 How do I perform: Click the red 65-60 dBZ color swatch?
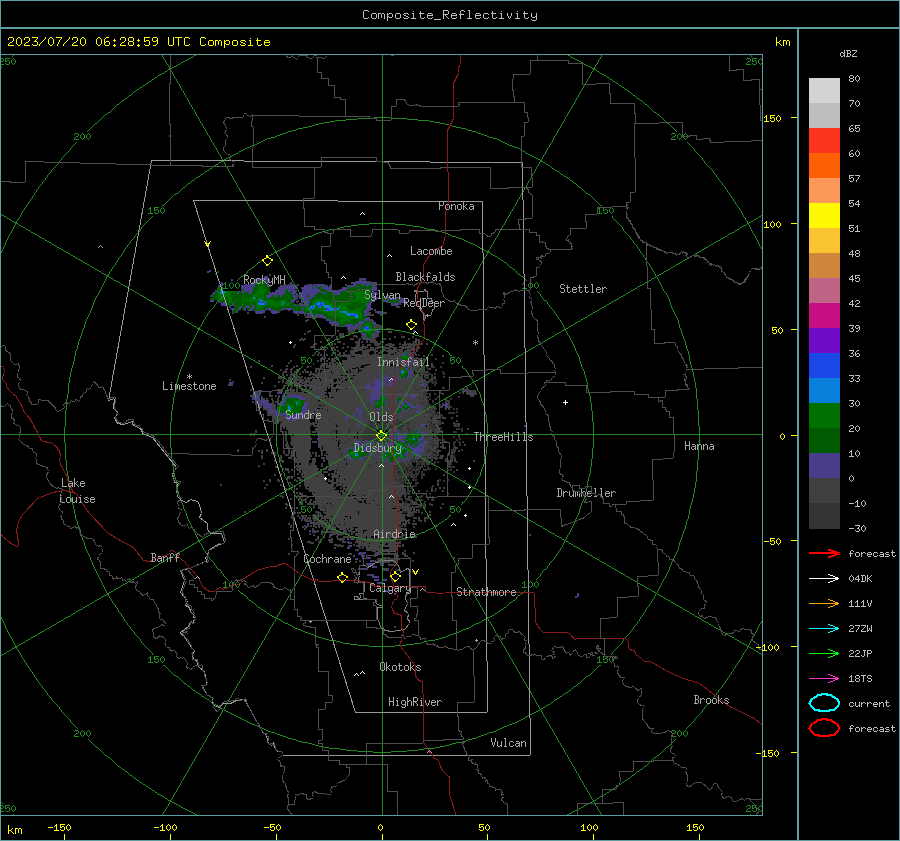coord(824,141)
